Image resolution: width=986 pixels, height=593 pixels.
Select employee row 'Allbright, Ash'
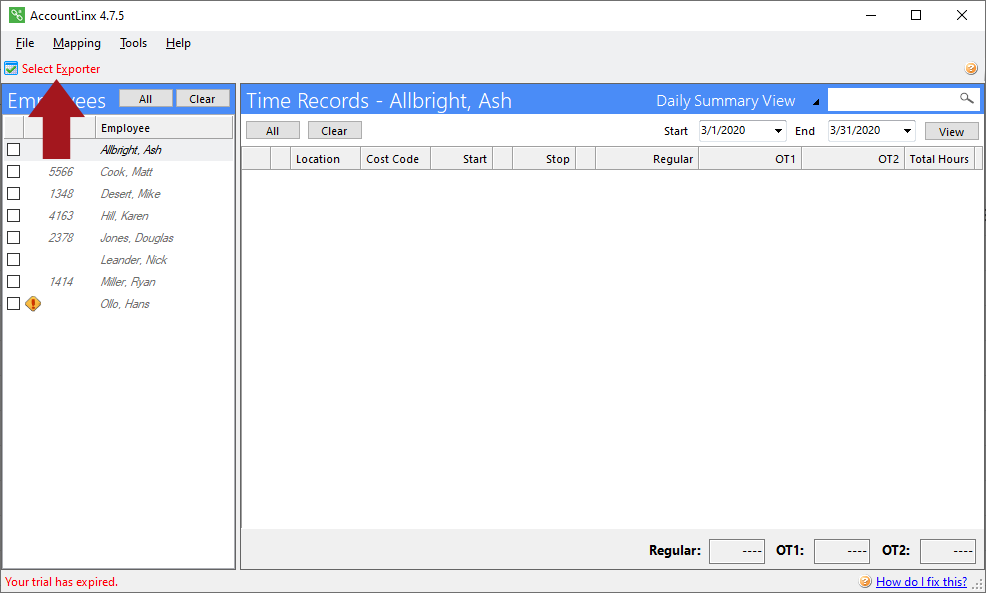(x=118, y=150)
